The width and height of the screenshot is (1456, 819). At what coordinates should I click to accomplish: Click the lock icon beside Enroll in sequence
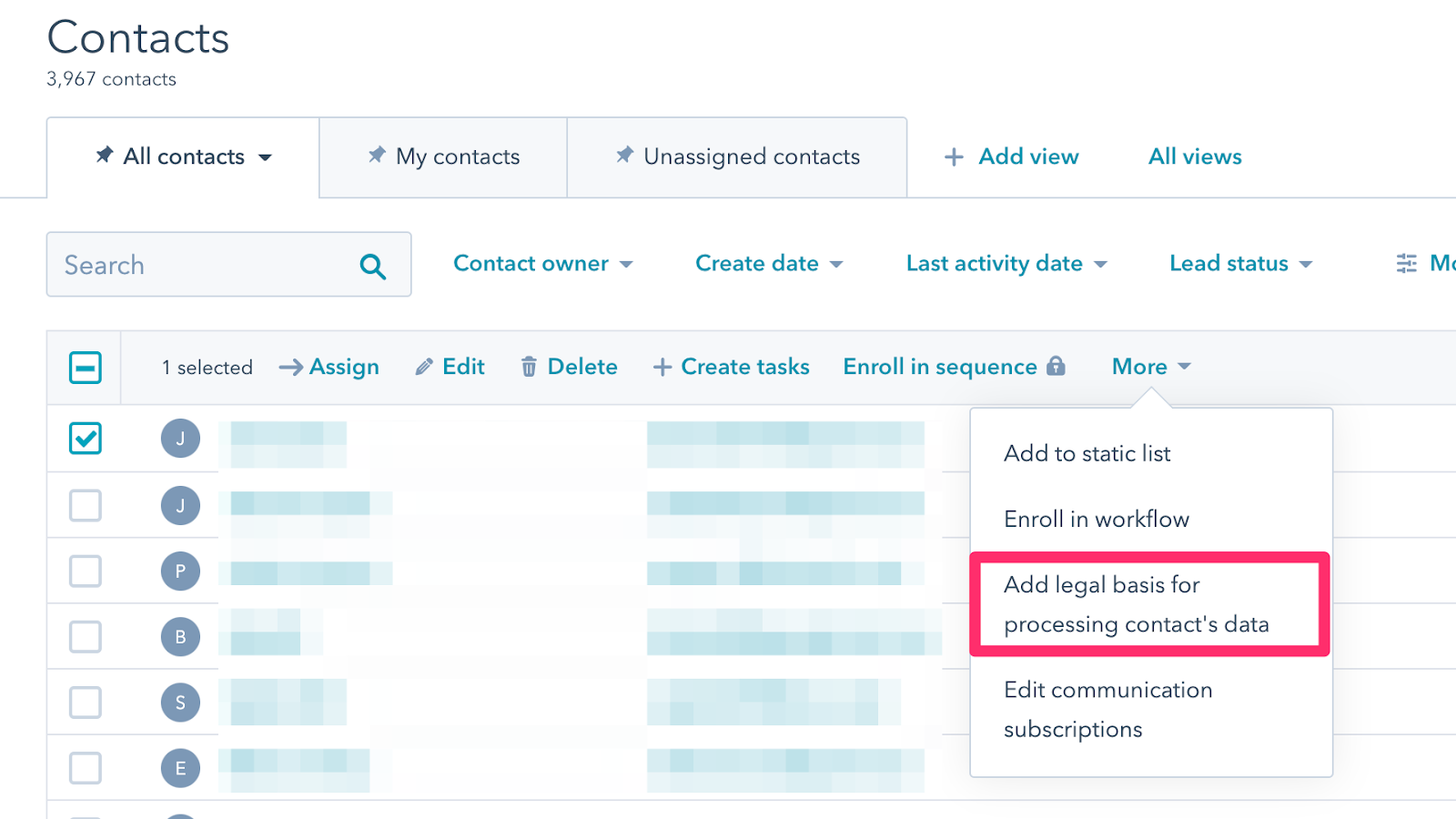1056,366
